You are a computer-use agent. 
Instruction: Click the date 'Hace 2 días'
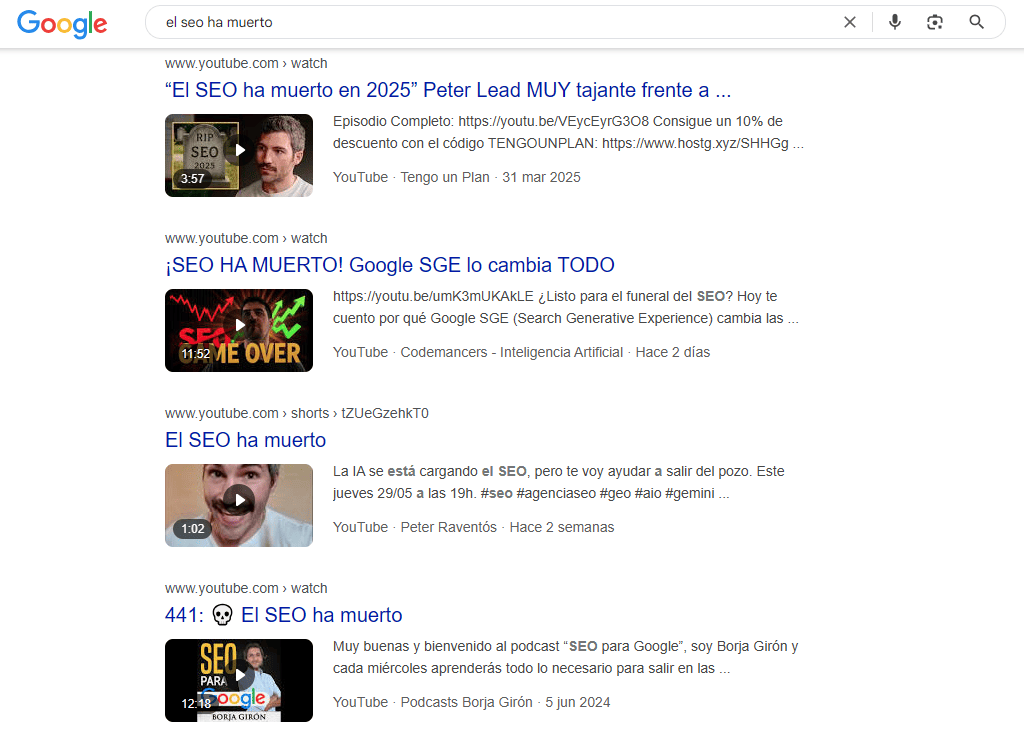[673, 353]
